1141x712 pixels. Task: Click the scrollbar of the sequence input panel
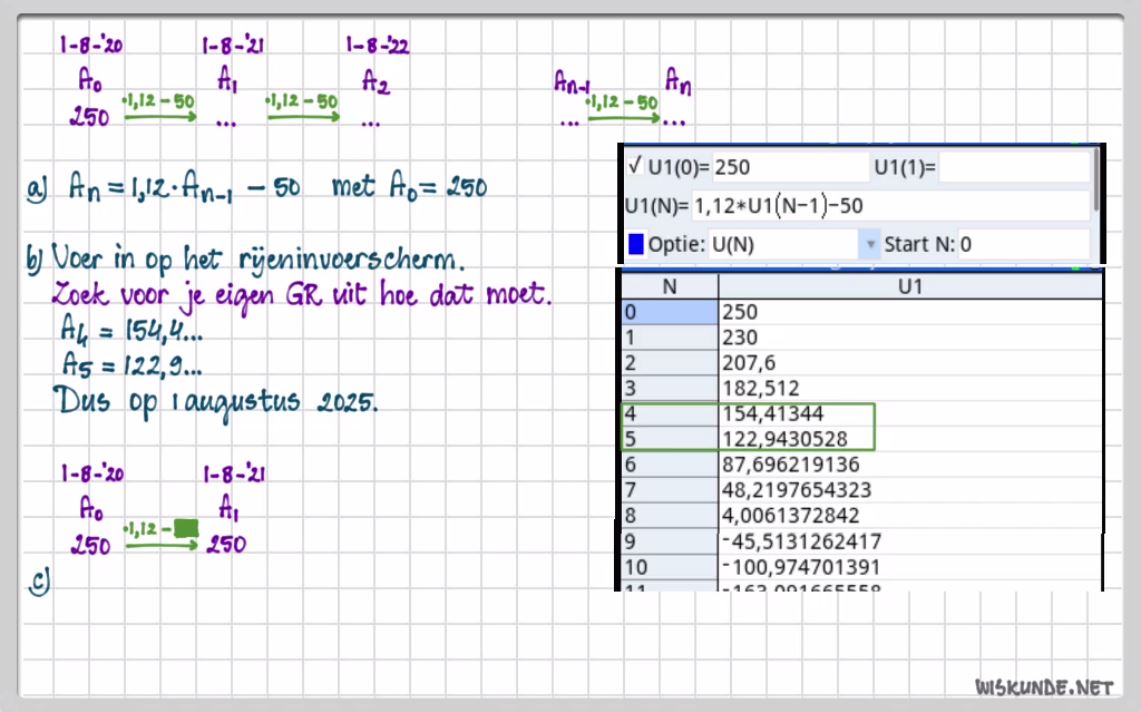1097,181
